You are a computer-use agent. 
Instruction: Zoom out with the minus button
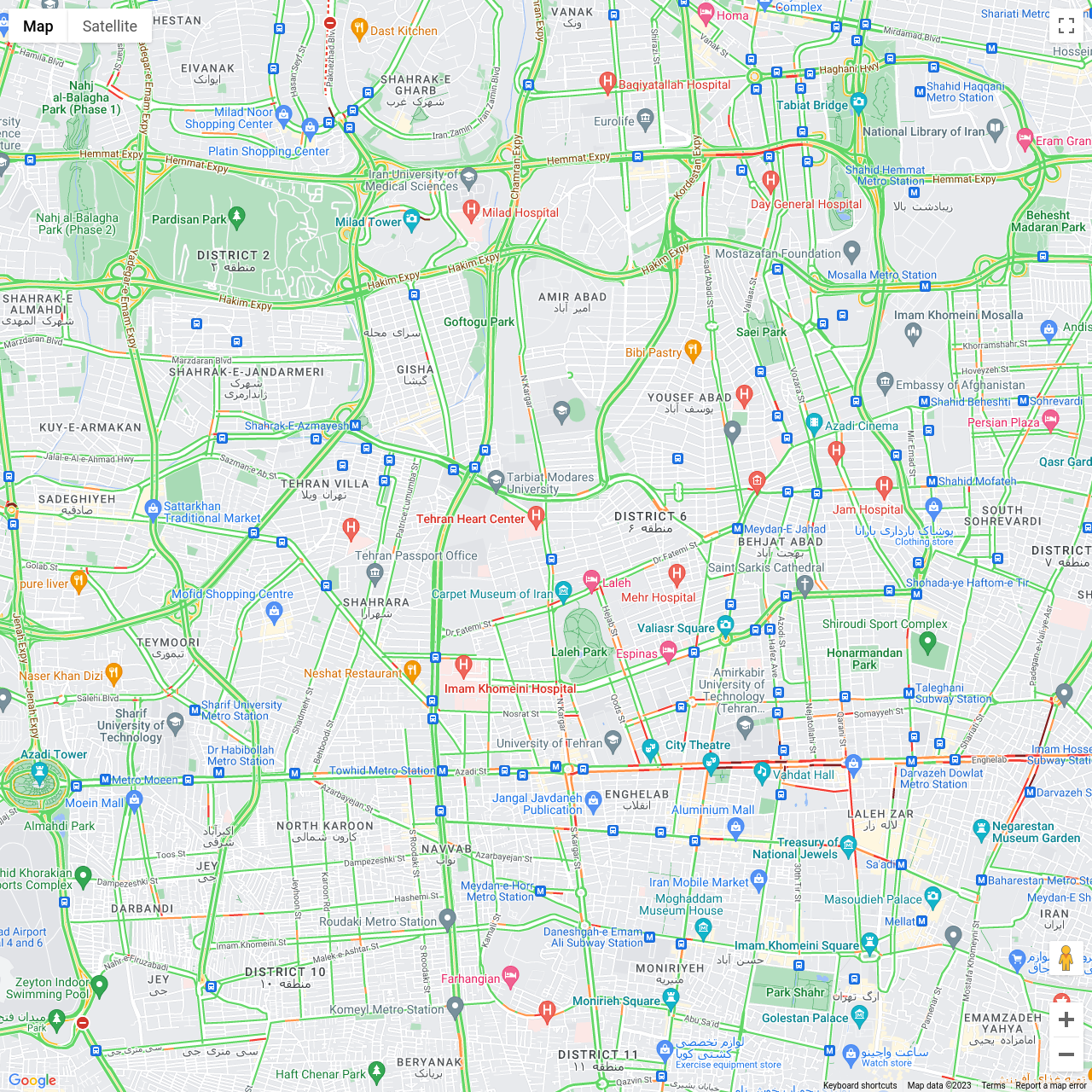(1066, 1054)
